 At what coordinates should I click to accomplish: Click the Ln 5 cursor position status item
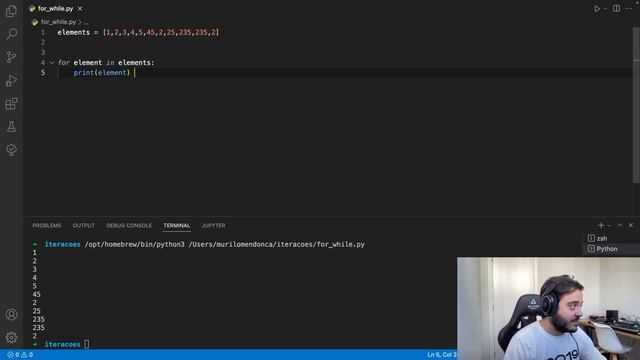[x=442, y=355]
